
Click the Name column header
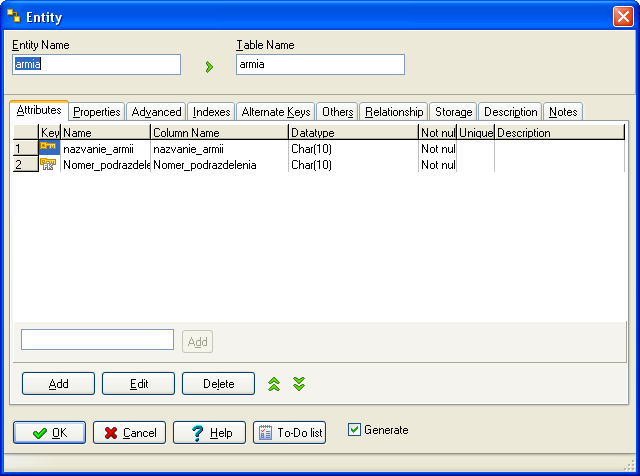(x=106, y=133)
